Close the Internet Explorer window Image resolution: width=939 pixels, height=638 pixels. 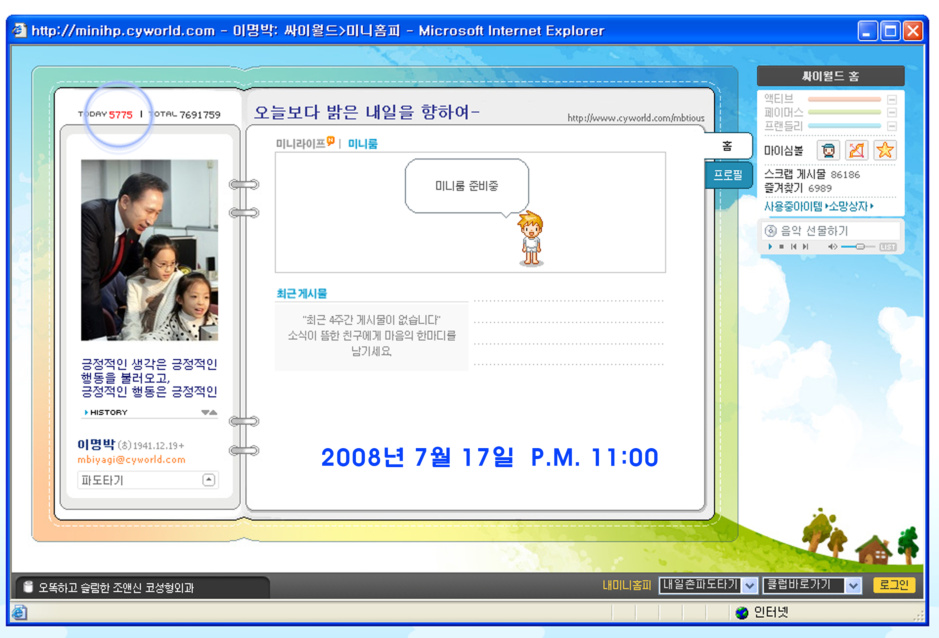click(x=913, y=31)
